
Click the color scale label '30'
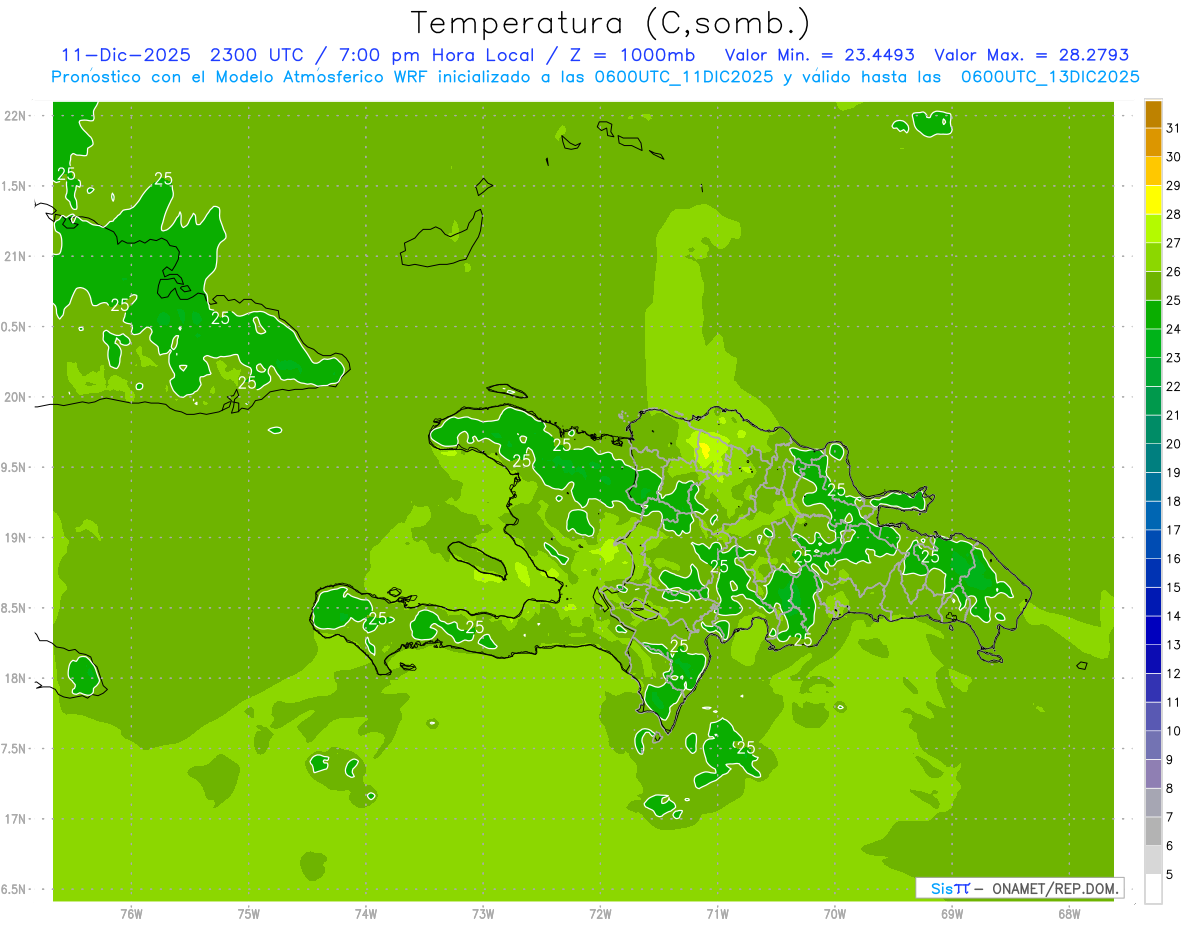coord(1173,157)
